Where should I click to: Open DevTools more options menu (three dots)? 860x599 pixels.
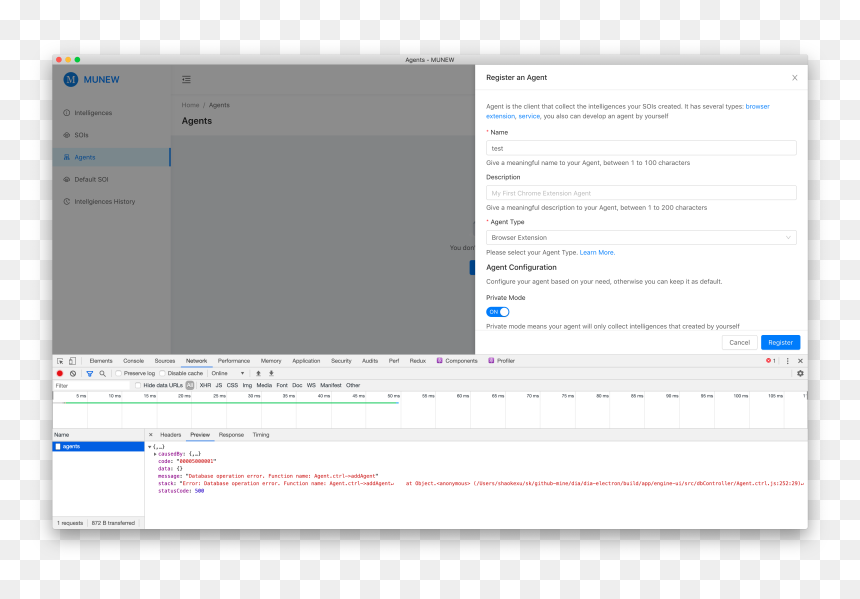pyautogui.click(x=788, y=361)
